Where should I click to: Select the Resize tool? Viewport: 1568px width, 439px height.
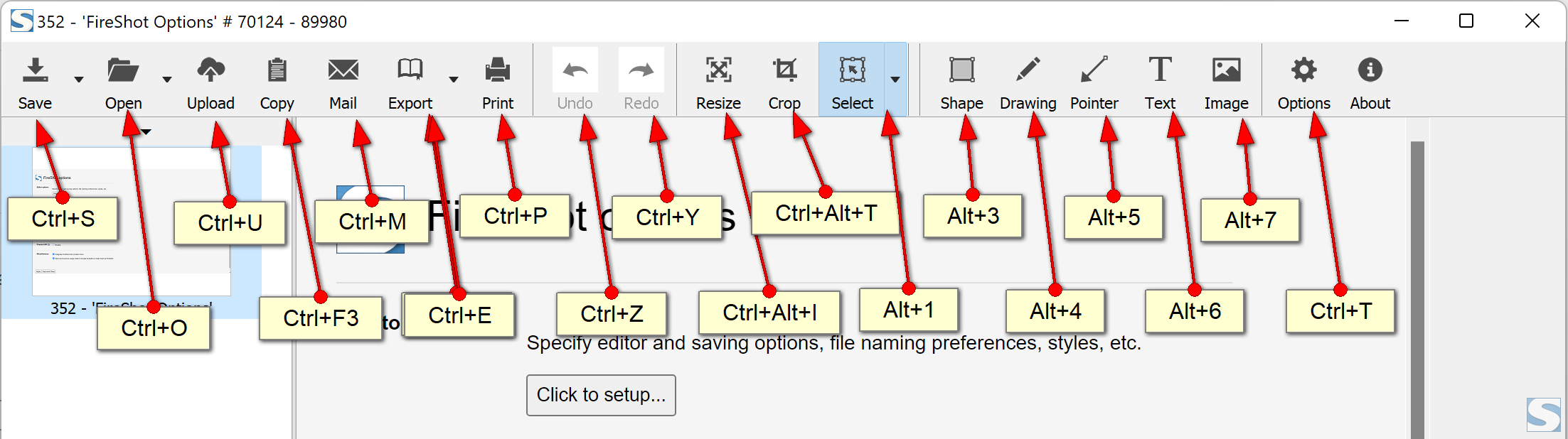[x=718, y=70]
